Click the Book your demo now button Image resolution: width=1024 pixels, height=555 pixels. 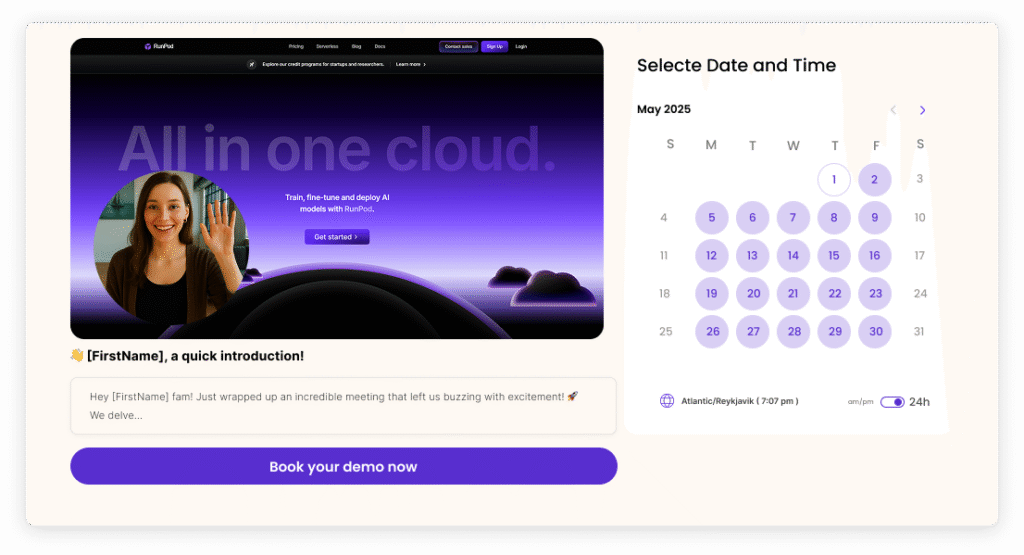(x=344, y=466)
